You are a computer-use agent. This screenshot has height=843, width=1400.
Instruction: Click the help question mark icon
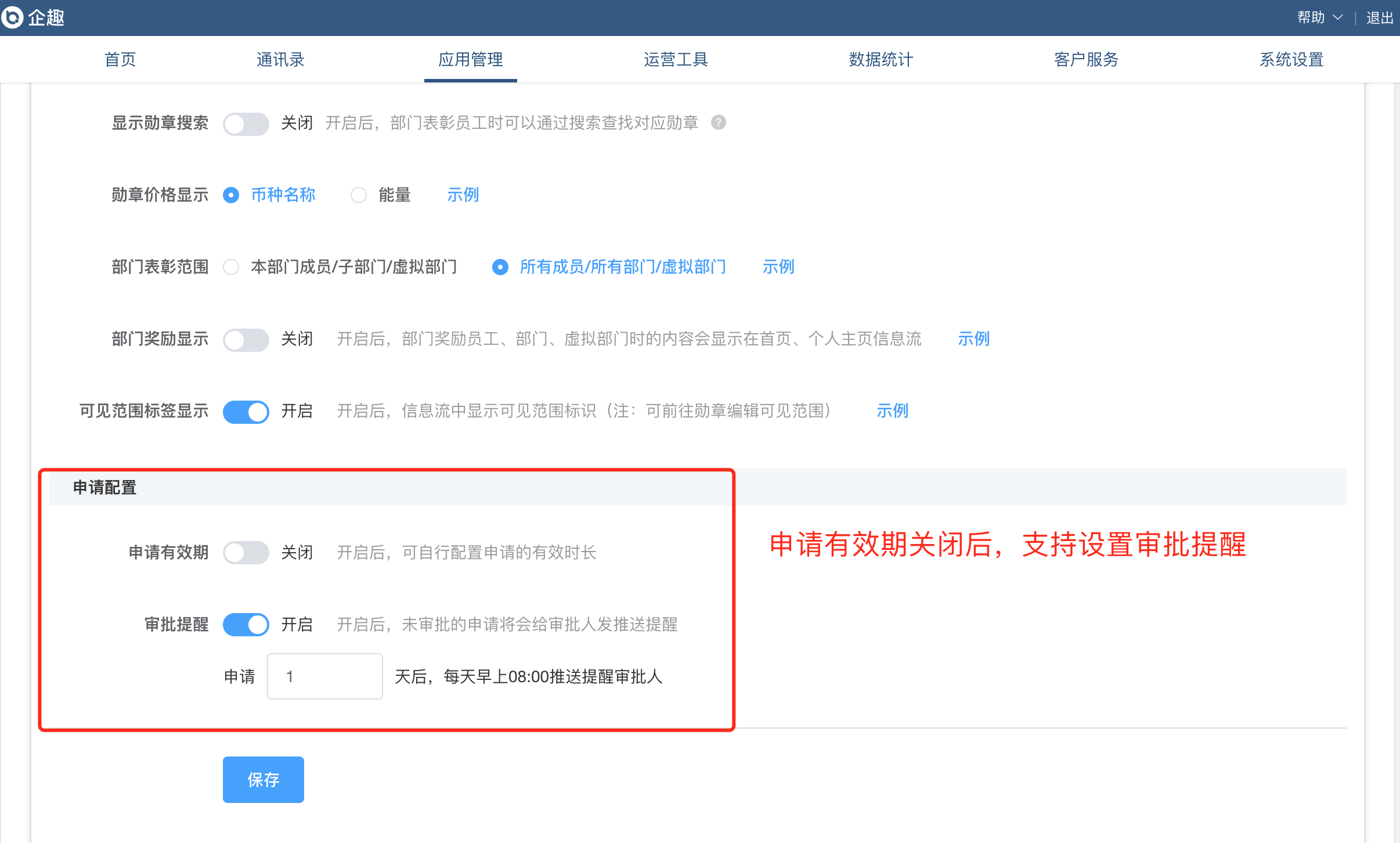(x=719, y=123)
